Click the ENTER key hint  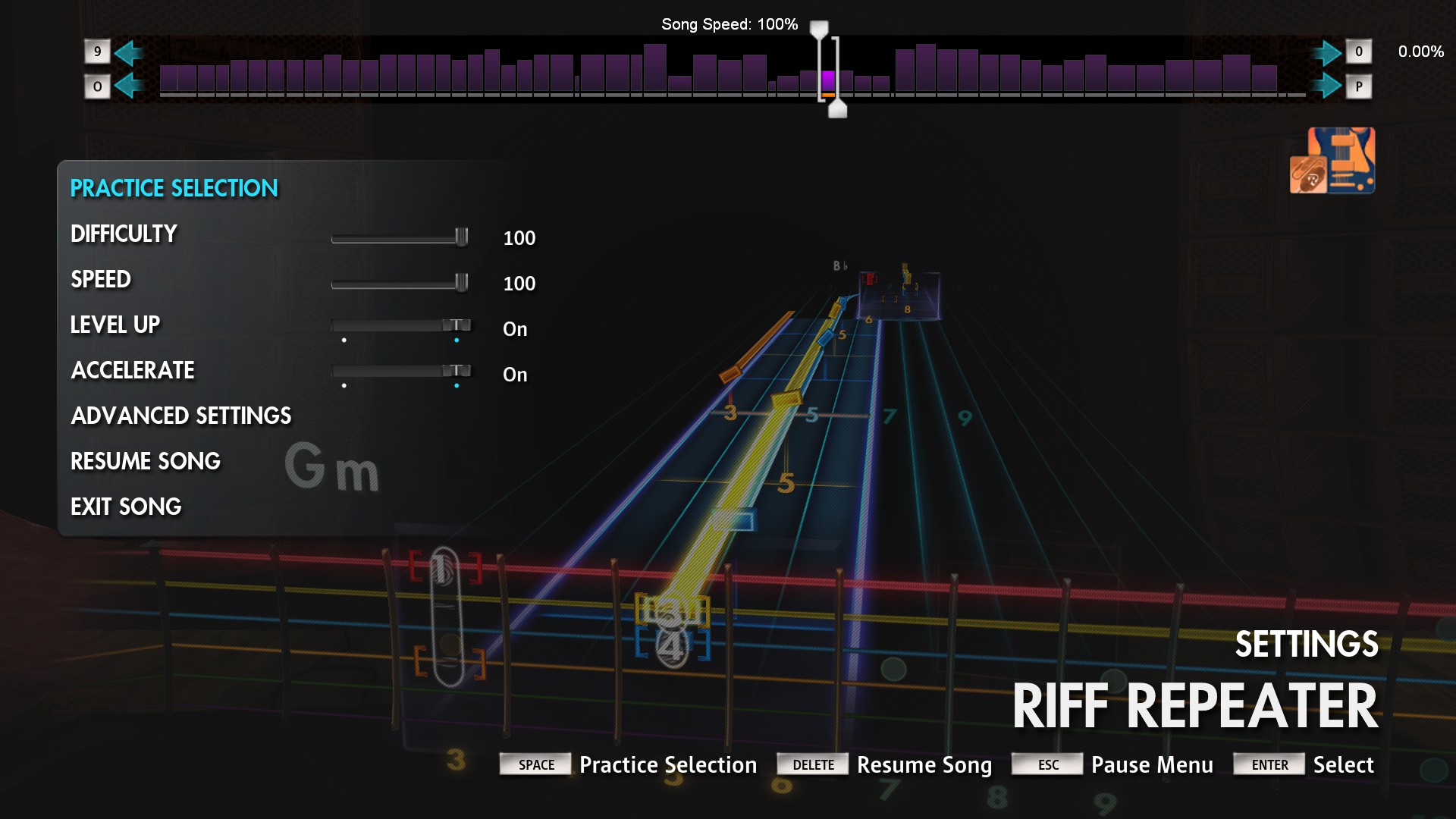[1269, 765]
